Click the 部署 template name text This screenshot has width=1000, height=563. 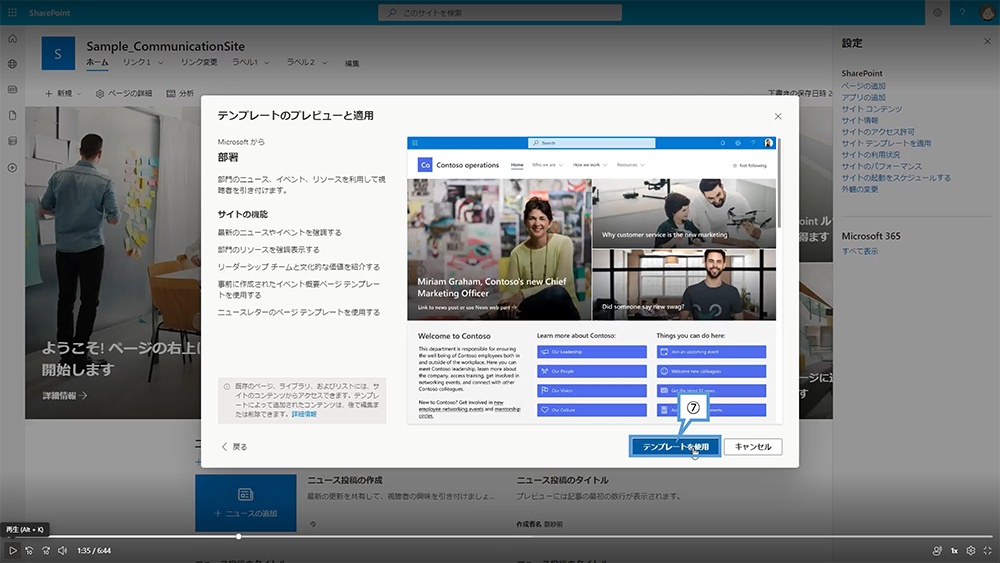coord(228,157)
